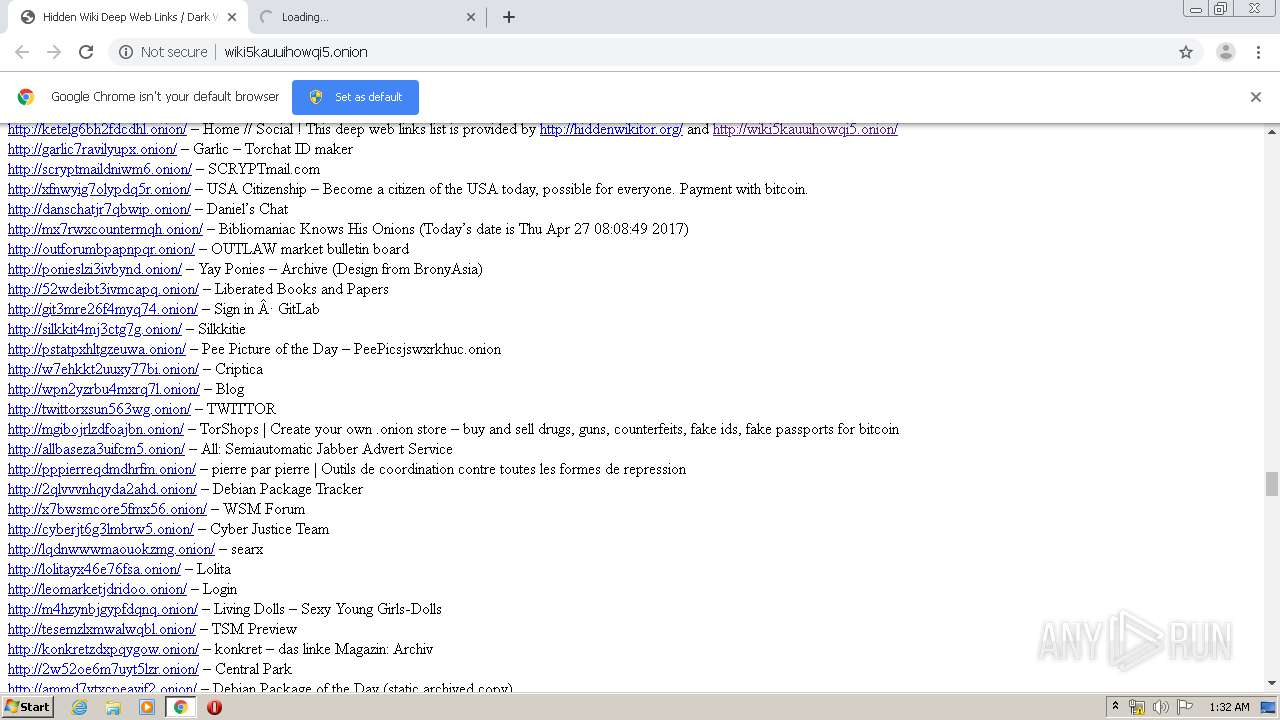The width and height of the screenshot is (1280, 720).
Task: Open the git3mre26f4myq74.onion link
Action: click(x=103, y=309)
